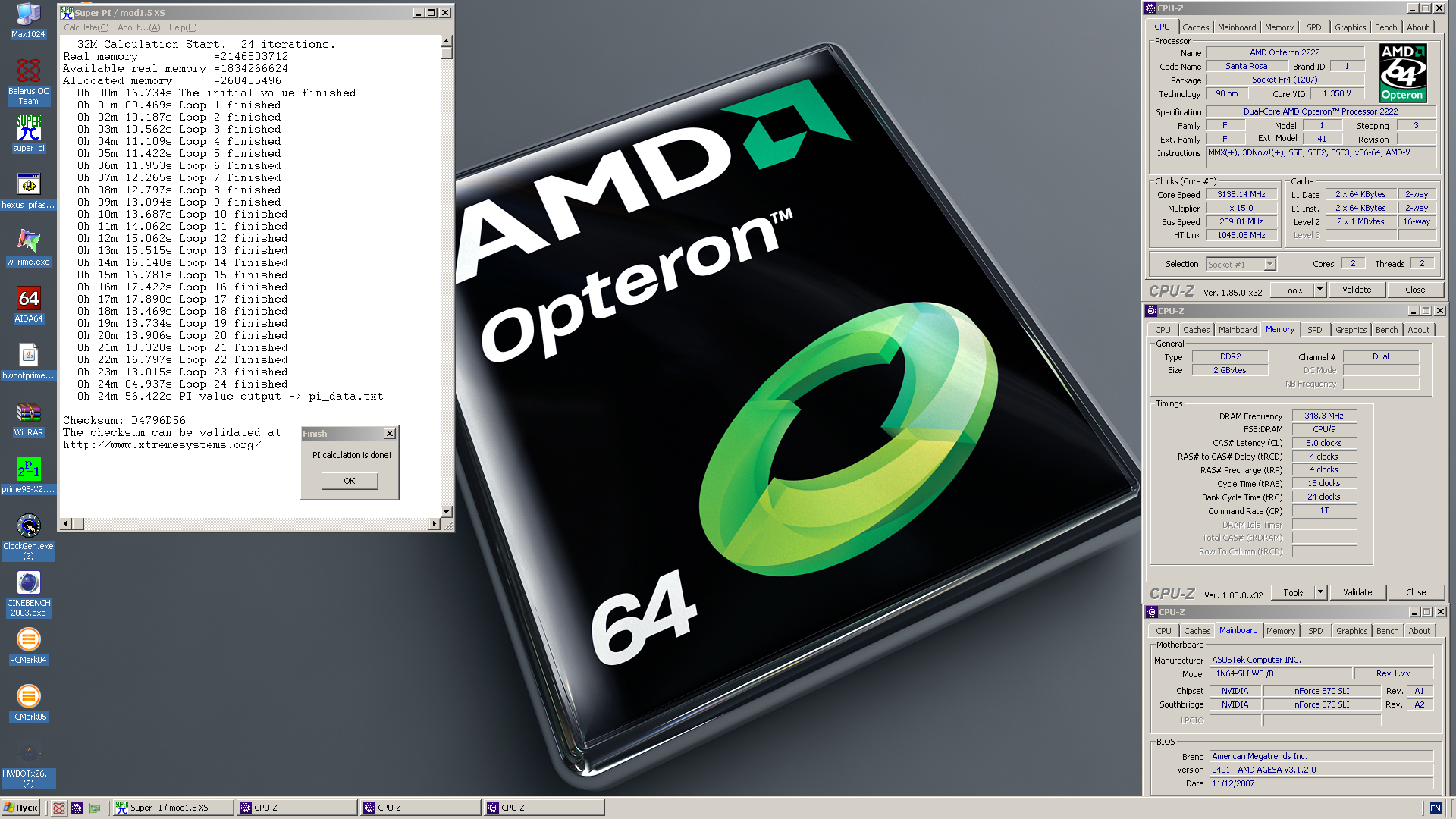Open About tab in top CPU-Z window
1456x819 pixels.
pos(1418,27)
